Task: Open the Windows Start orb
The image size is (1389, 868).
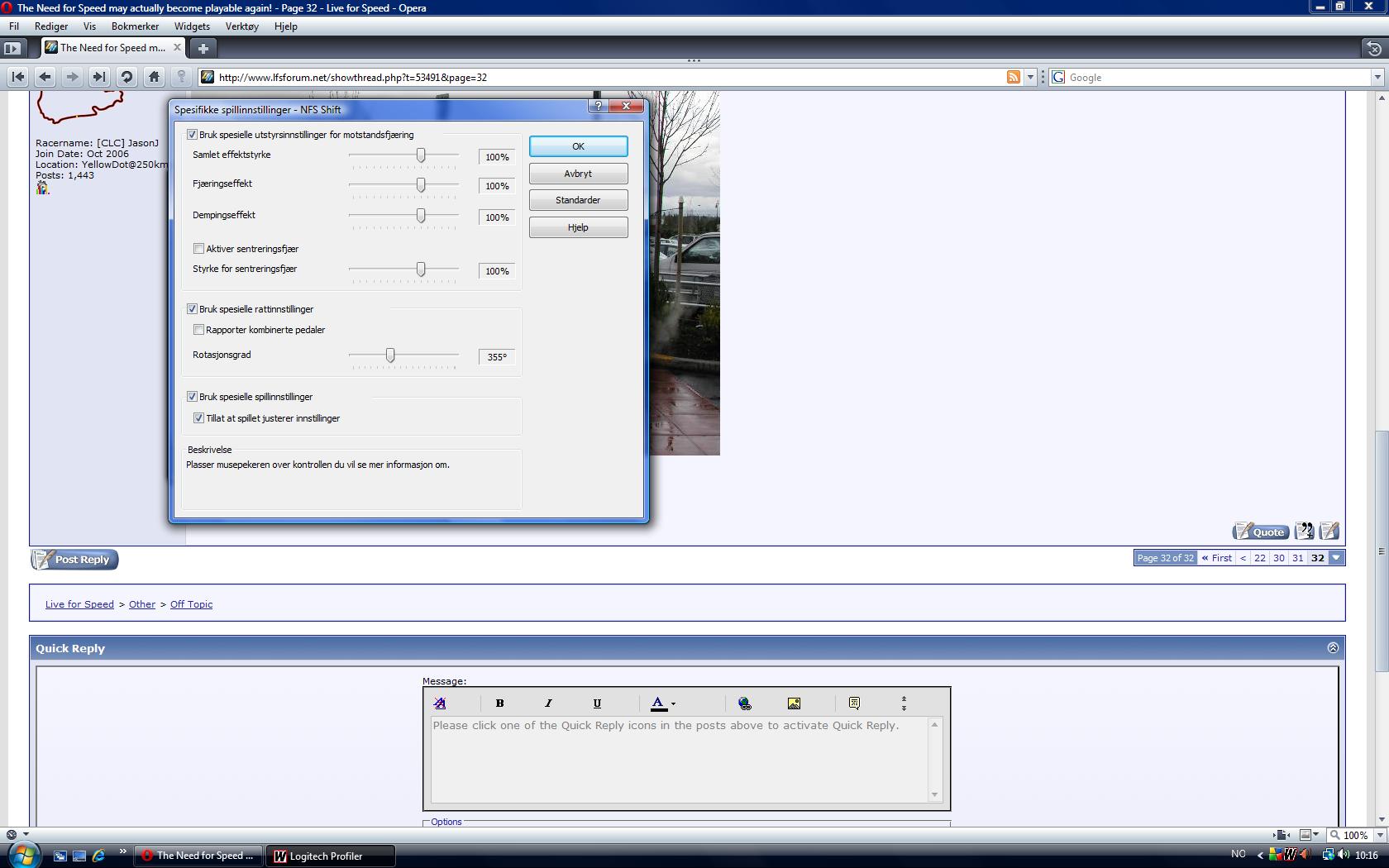Action: (23, 855)
